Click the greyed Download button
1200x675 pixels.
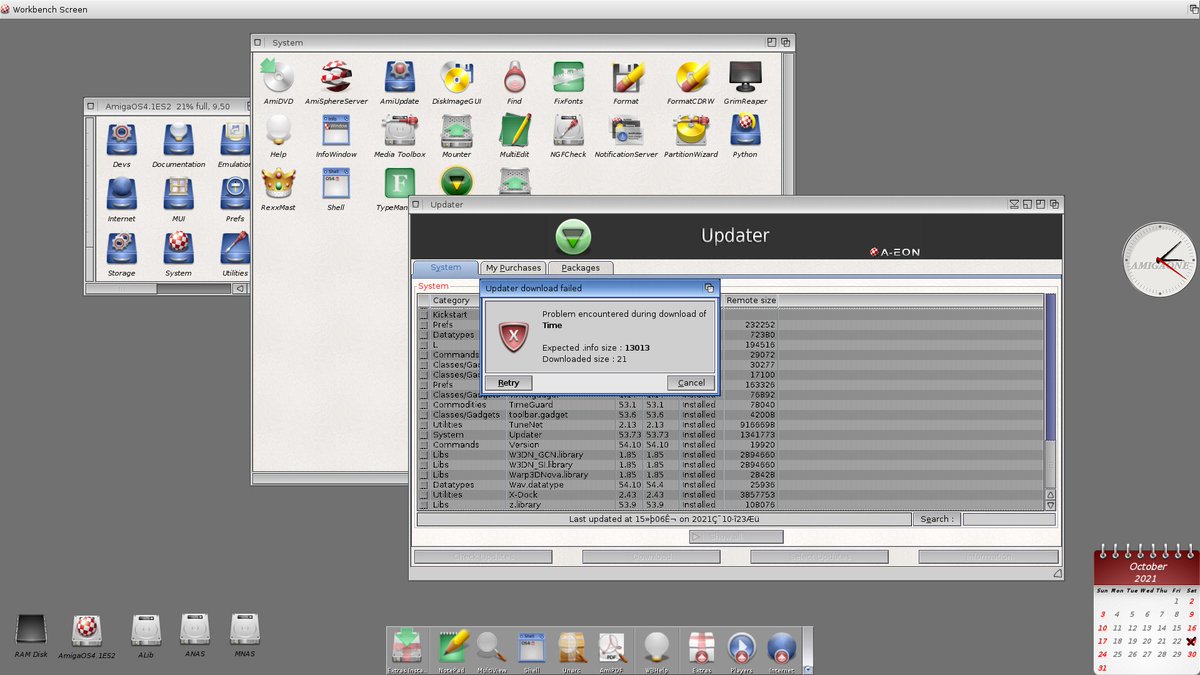(652, 557)
